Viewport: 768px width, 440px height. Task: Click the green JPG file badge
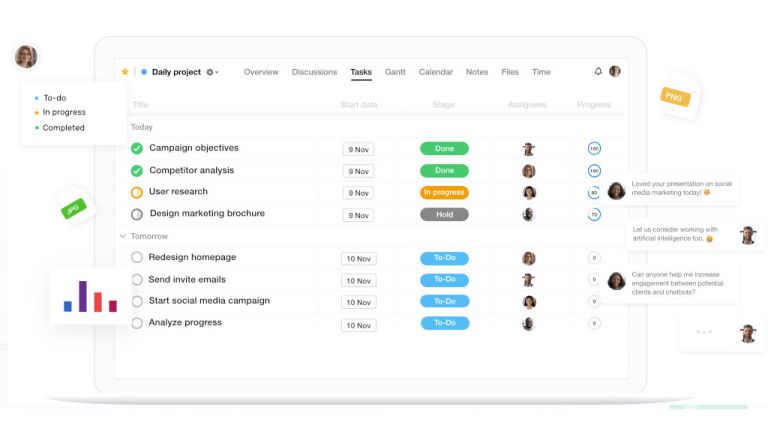coord(73,209)
